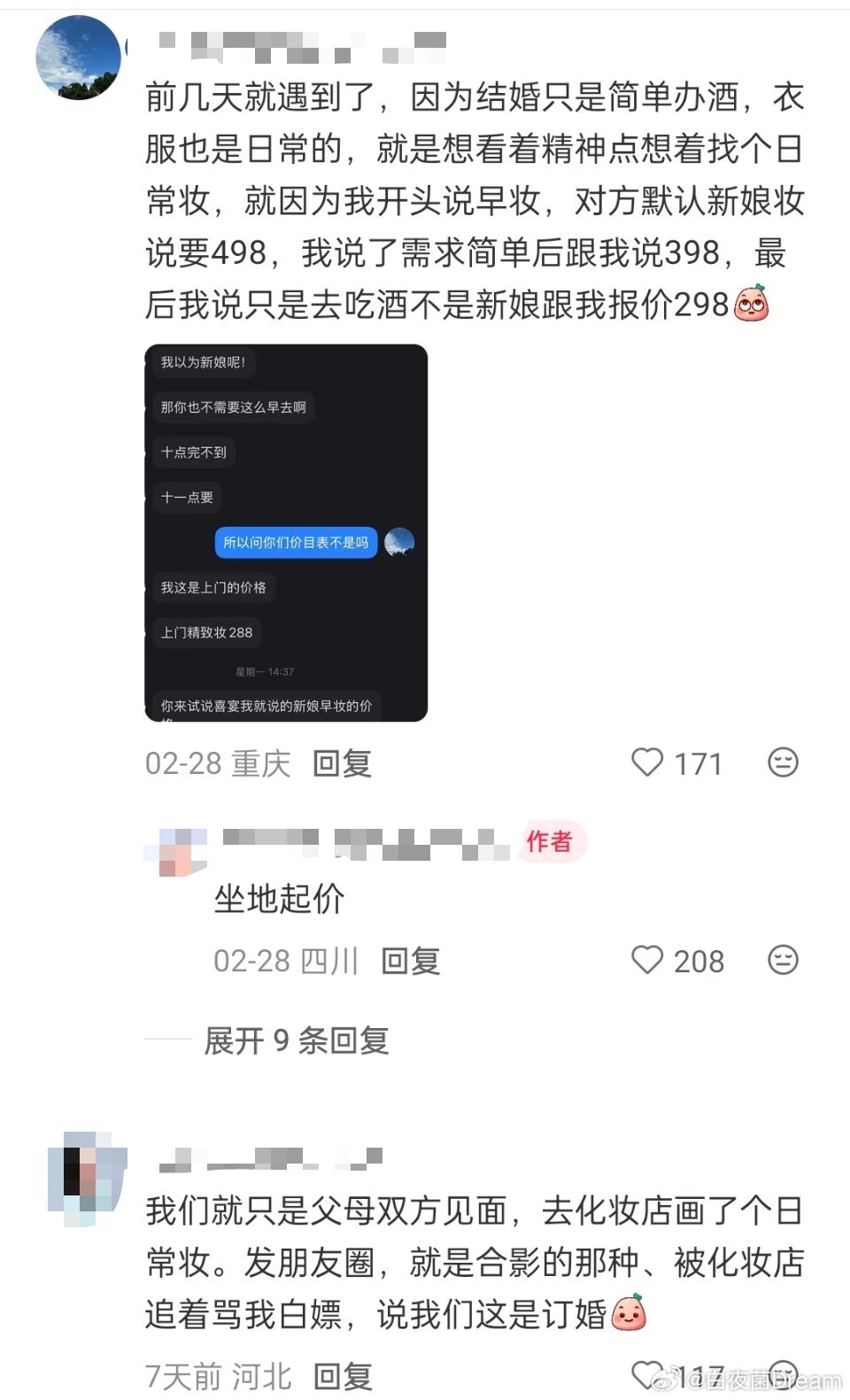This screenshot has height=1400, width=850.
Task: Open the author's blurred username
Action: tap(366, 844)
